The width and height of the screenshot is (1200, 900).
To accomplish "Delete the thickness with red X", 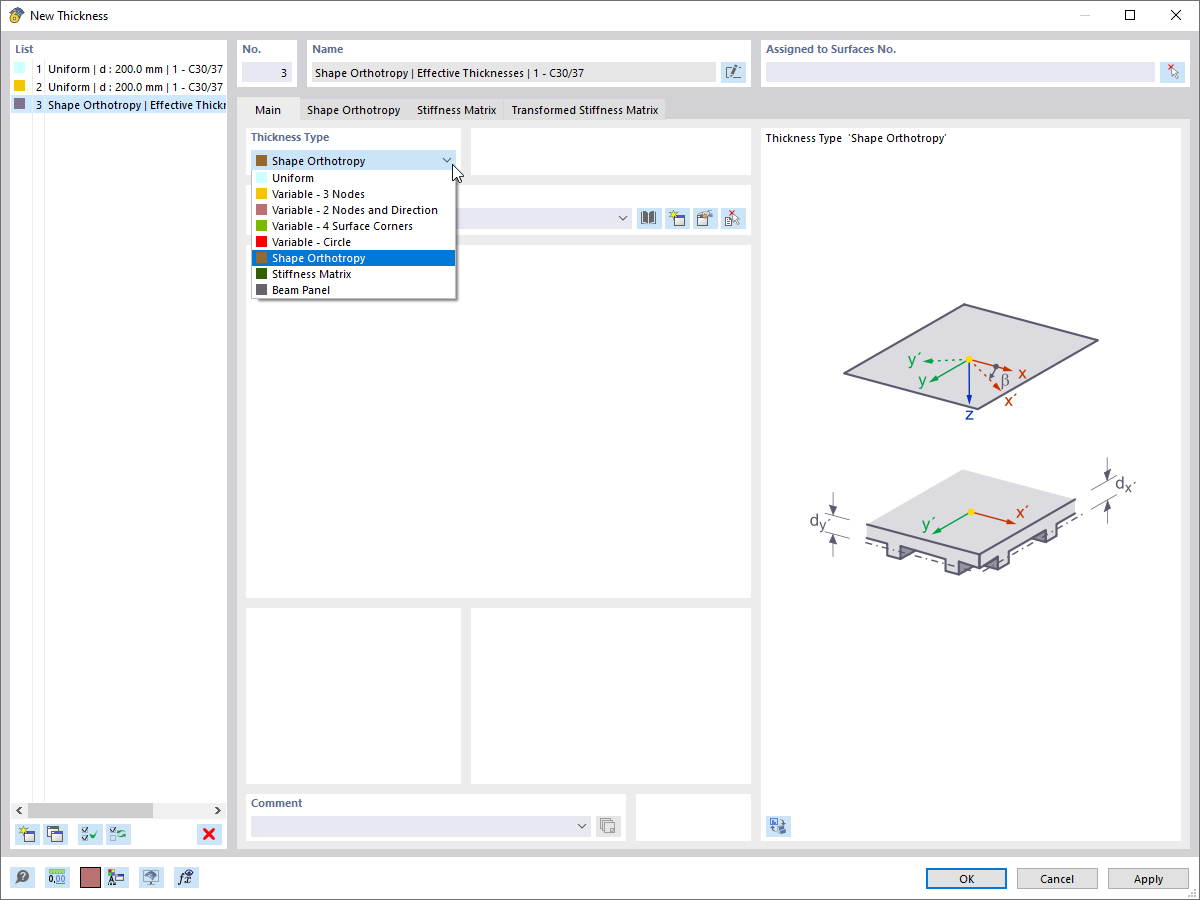I will coord(209,834).
